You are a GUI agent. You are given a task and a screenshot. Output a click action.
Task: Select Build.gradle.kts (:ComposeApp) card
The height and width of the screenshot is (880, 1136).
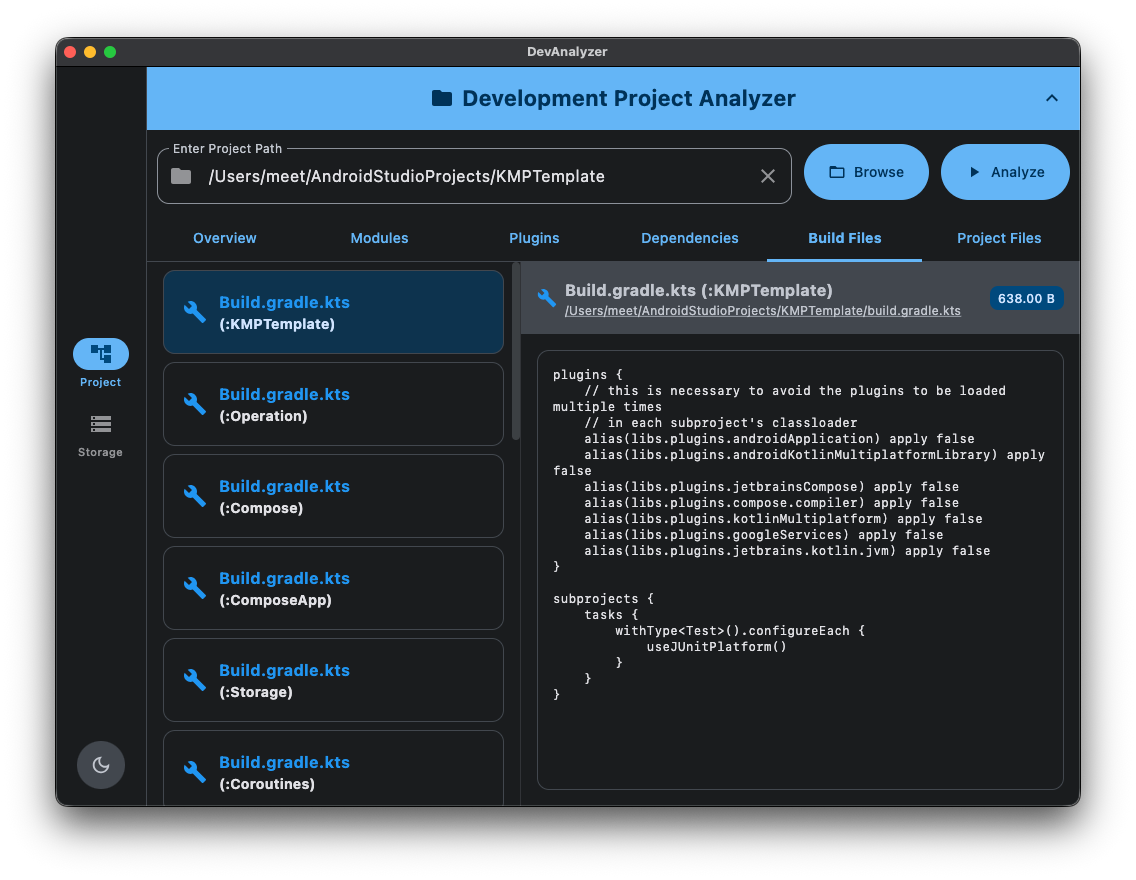pos(333,588)
